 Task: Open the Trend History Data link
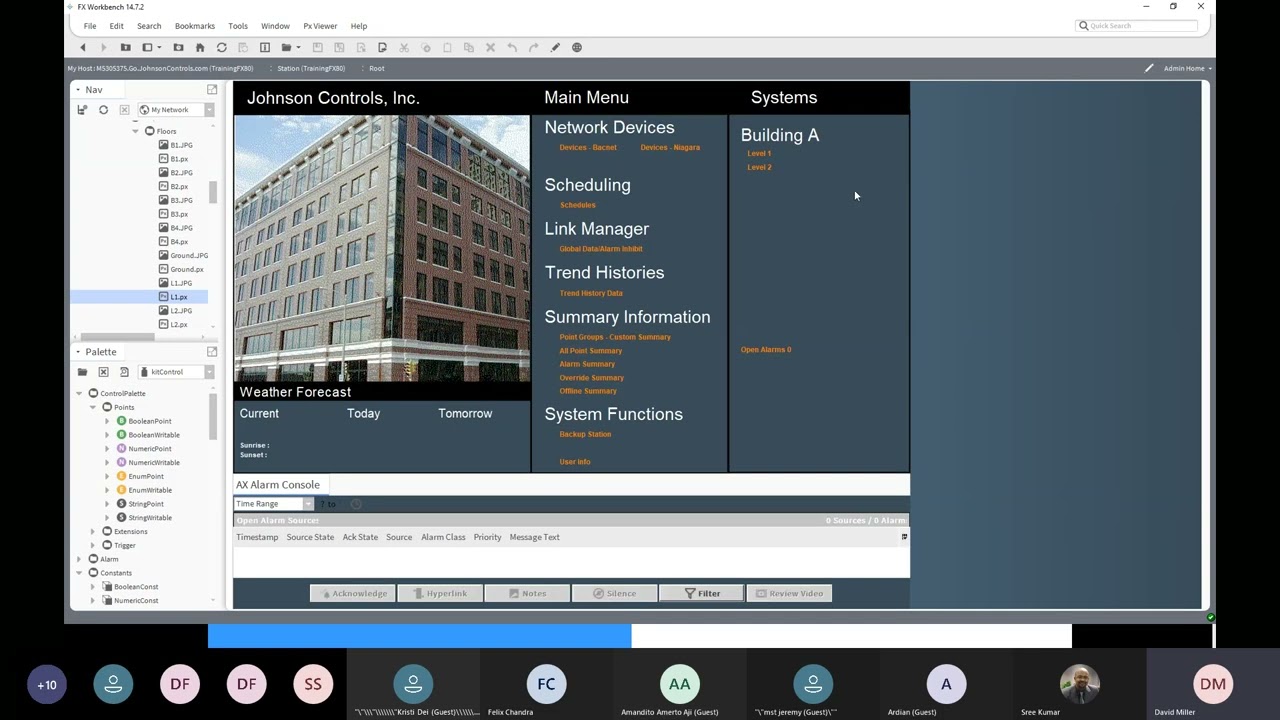point(591,293)
